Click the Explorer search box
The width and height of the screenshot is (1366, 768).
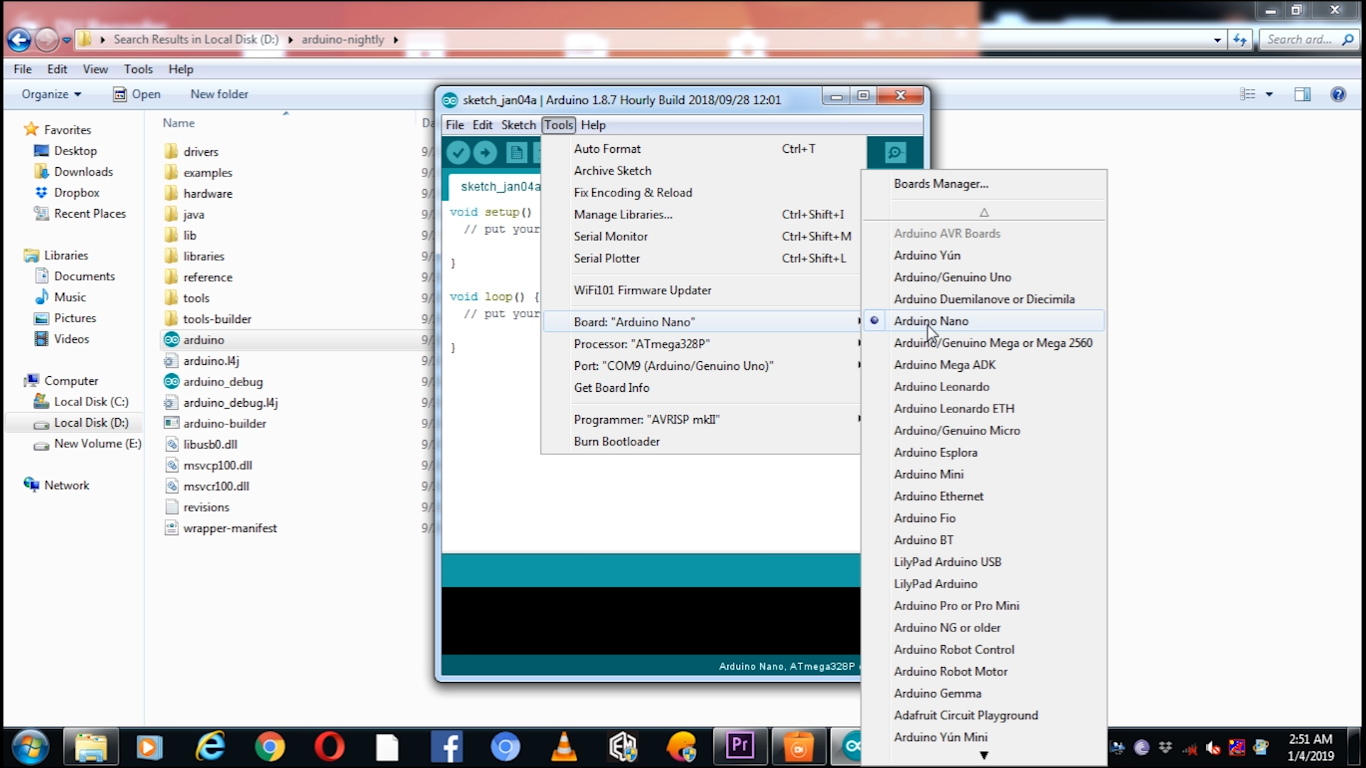pyautogui.click(x=1306, y=40)
